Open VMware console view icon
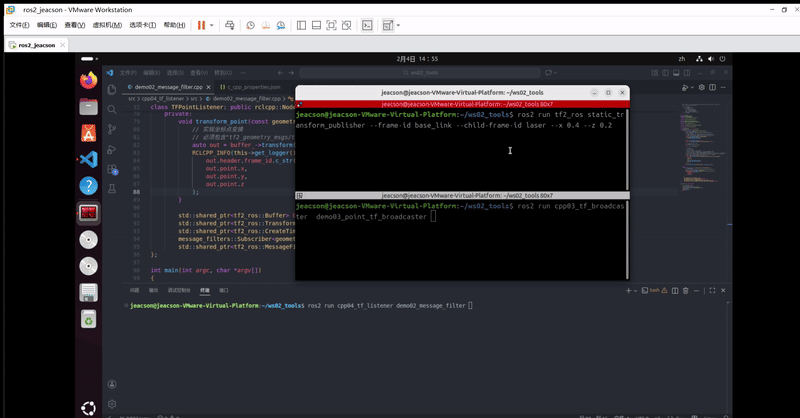Viewport: 800px width, 418px height. coord(367,25)
